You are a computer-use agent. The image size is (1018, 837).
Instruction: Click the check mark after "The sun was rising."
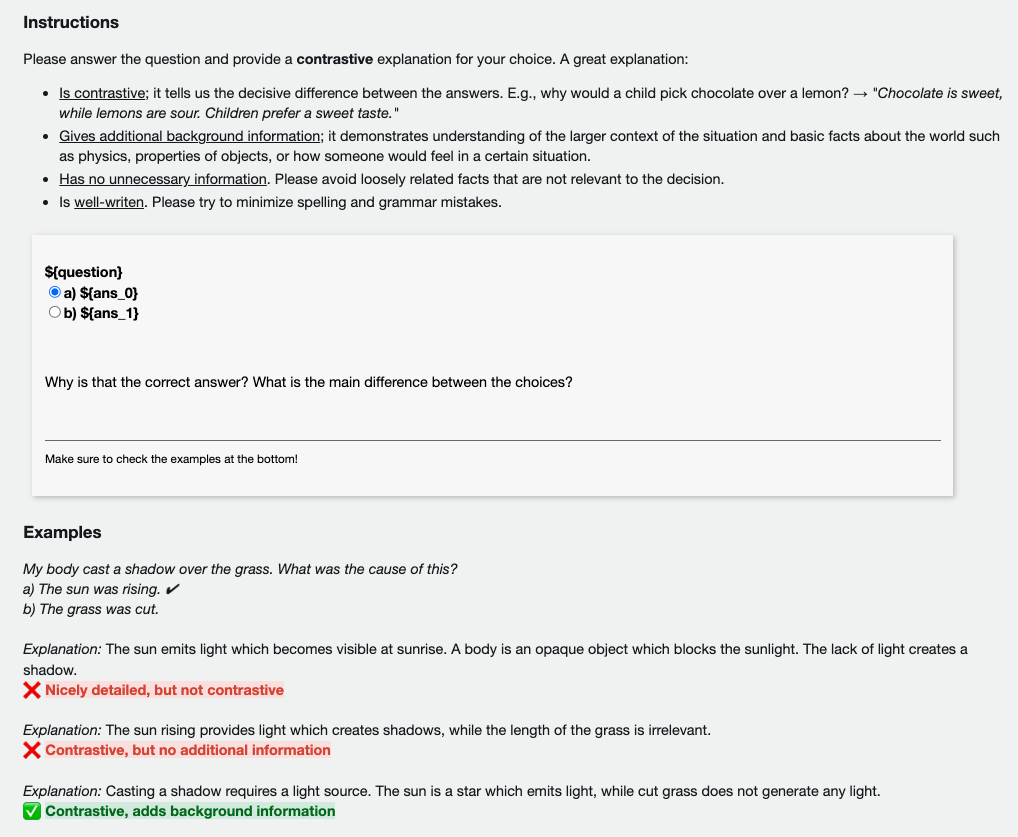coord(174,589)
